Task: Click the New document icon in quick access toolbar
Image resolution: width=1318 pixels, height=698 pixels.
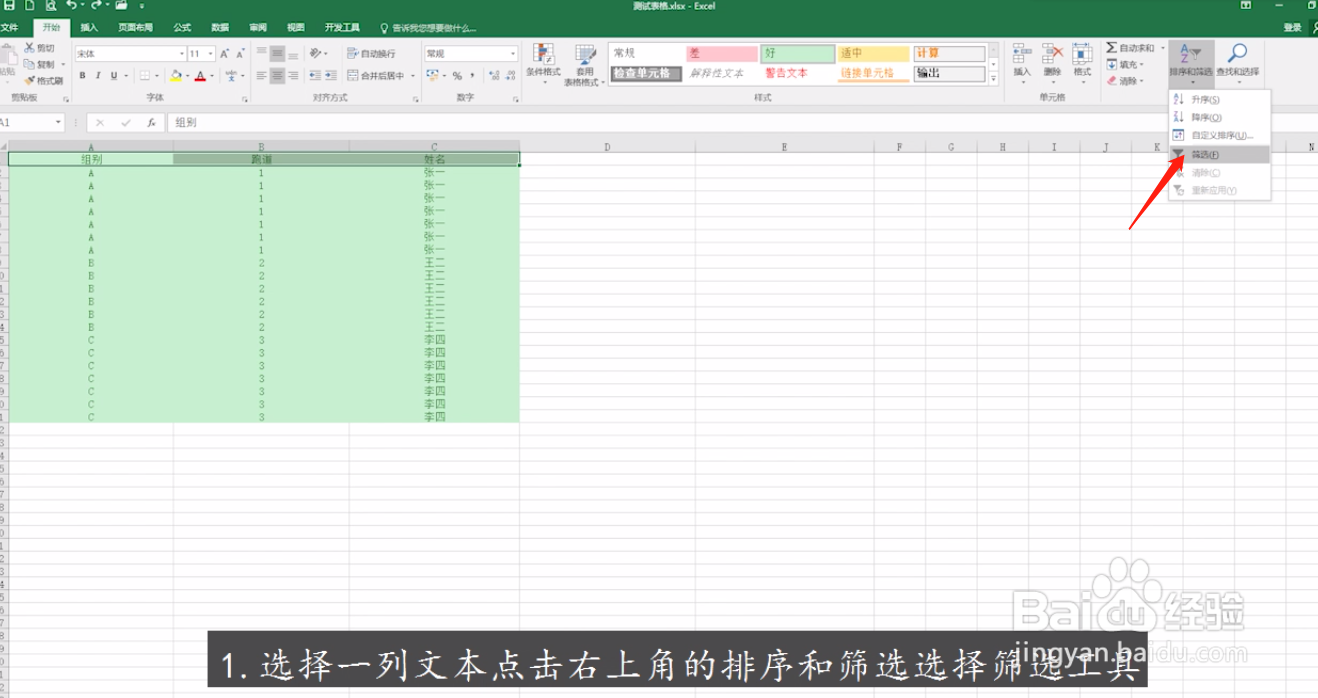Action: 29,5
